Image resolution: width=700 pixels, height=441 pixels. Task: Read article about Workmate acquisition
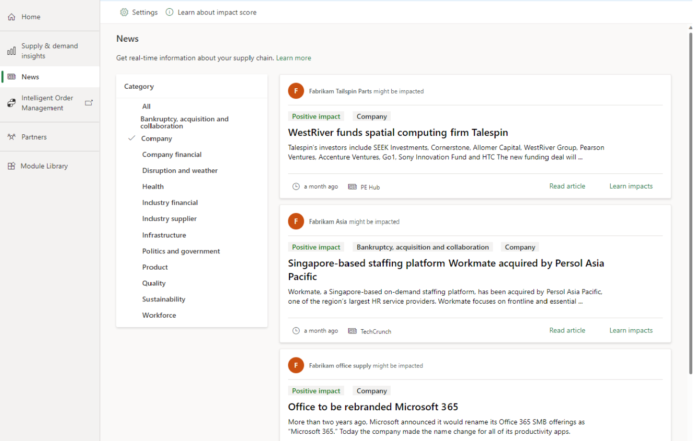(x=567, y=330)
